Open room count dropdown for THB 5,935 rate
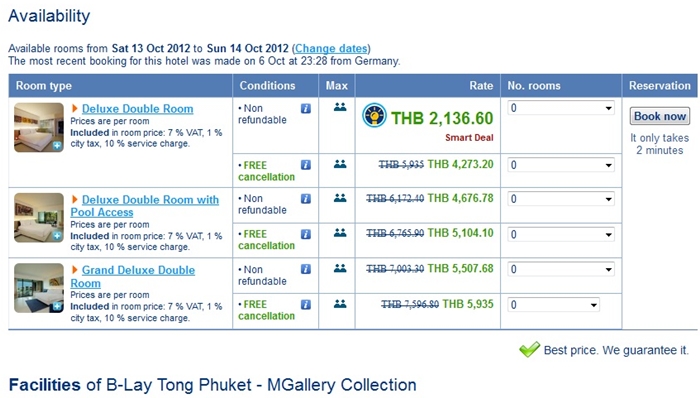 [x=554, y=305]
